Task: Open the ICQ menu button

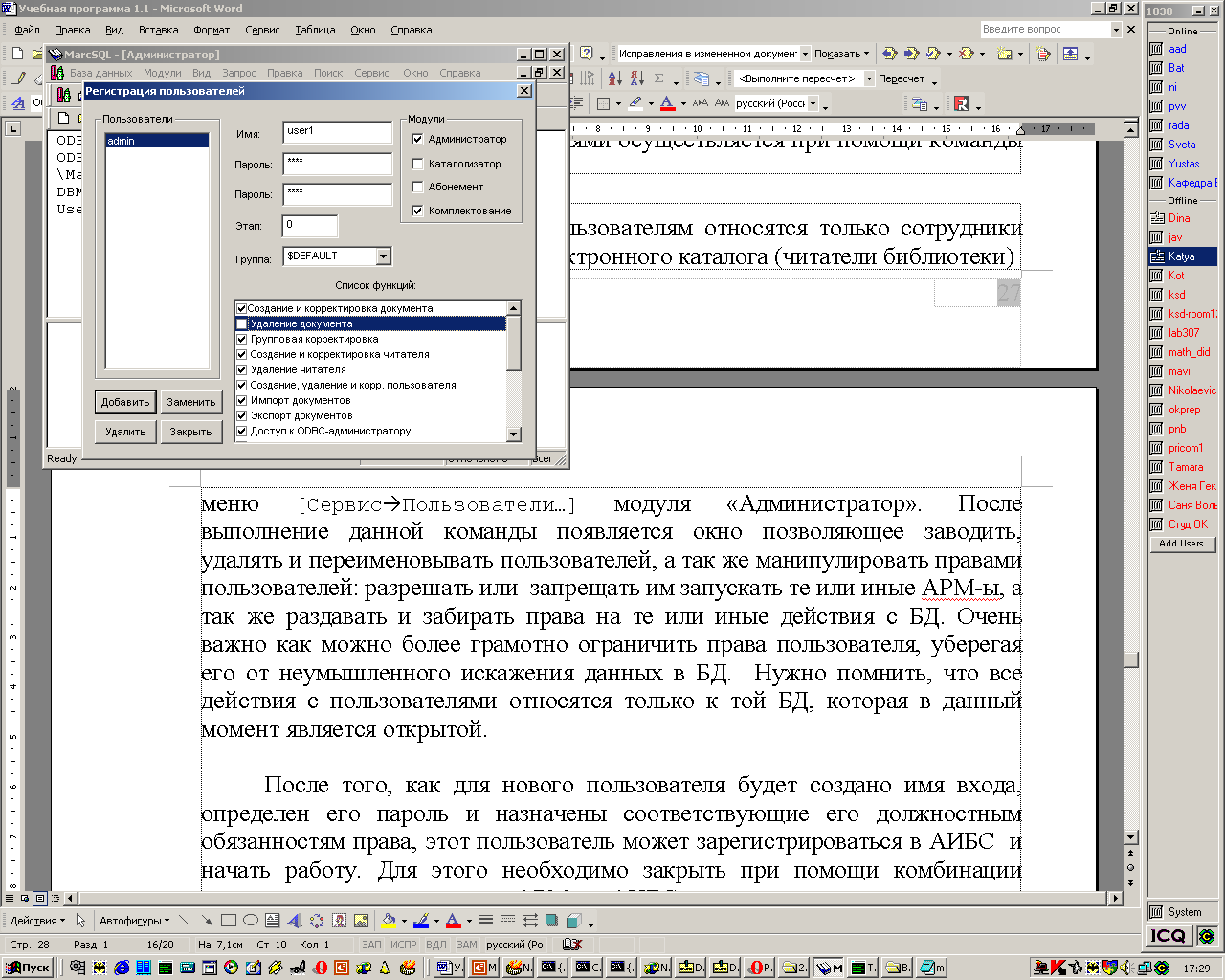Action: tap(1169, 935)
